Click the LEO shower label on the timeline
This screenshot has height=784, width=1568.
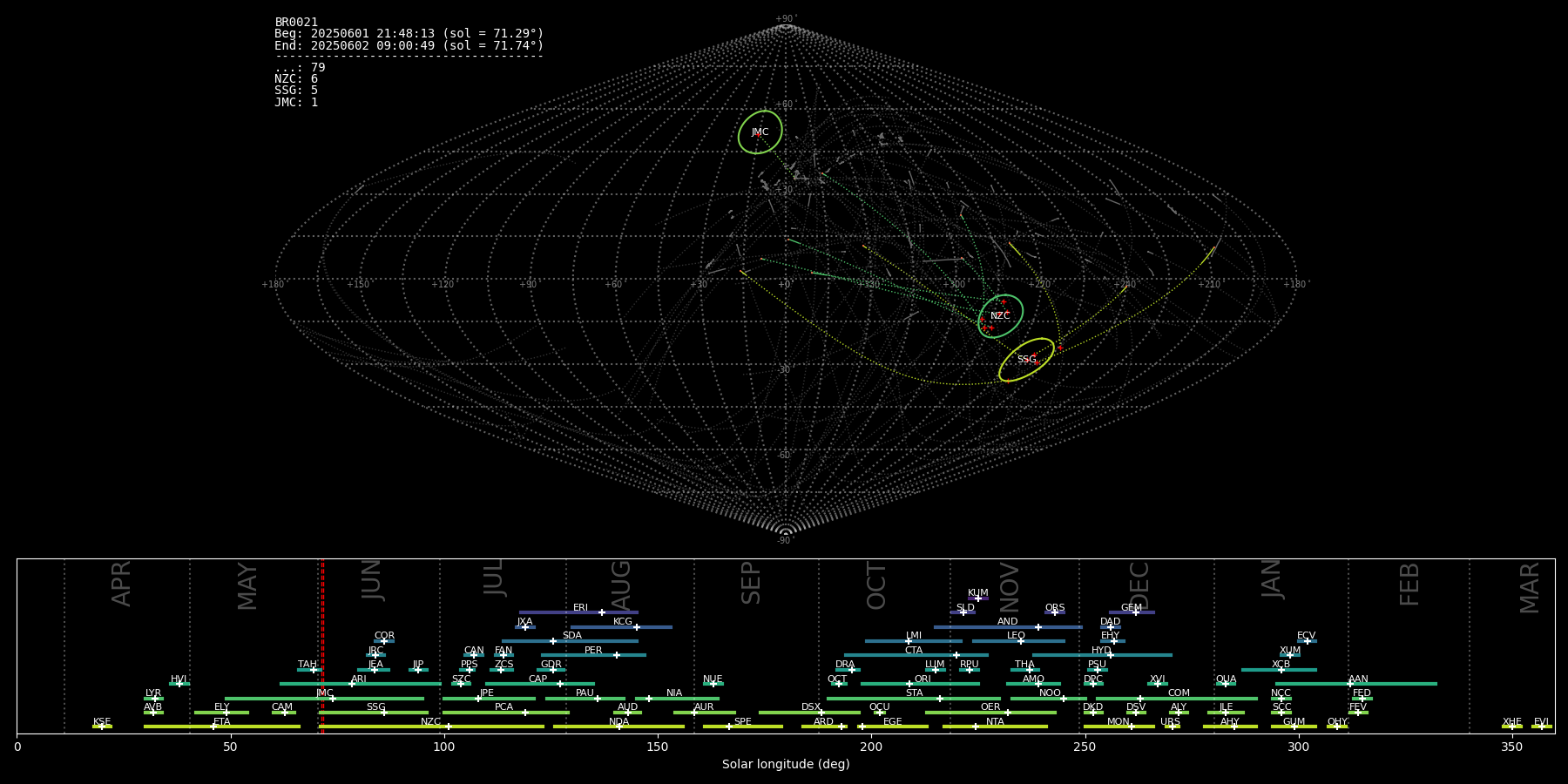pos(1016,636)
